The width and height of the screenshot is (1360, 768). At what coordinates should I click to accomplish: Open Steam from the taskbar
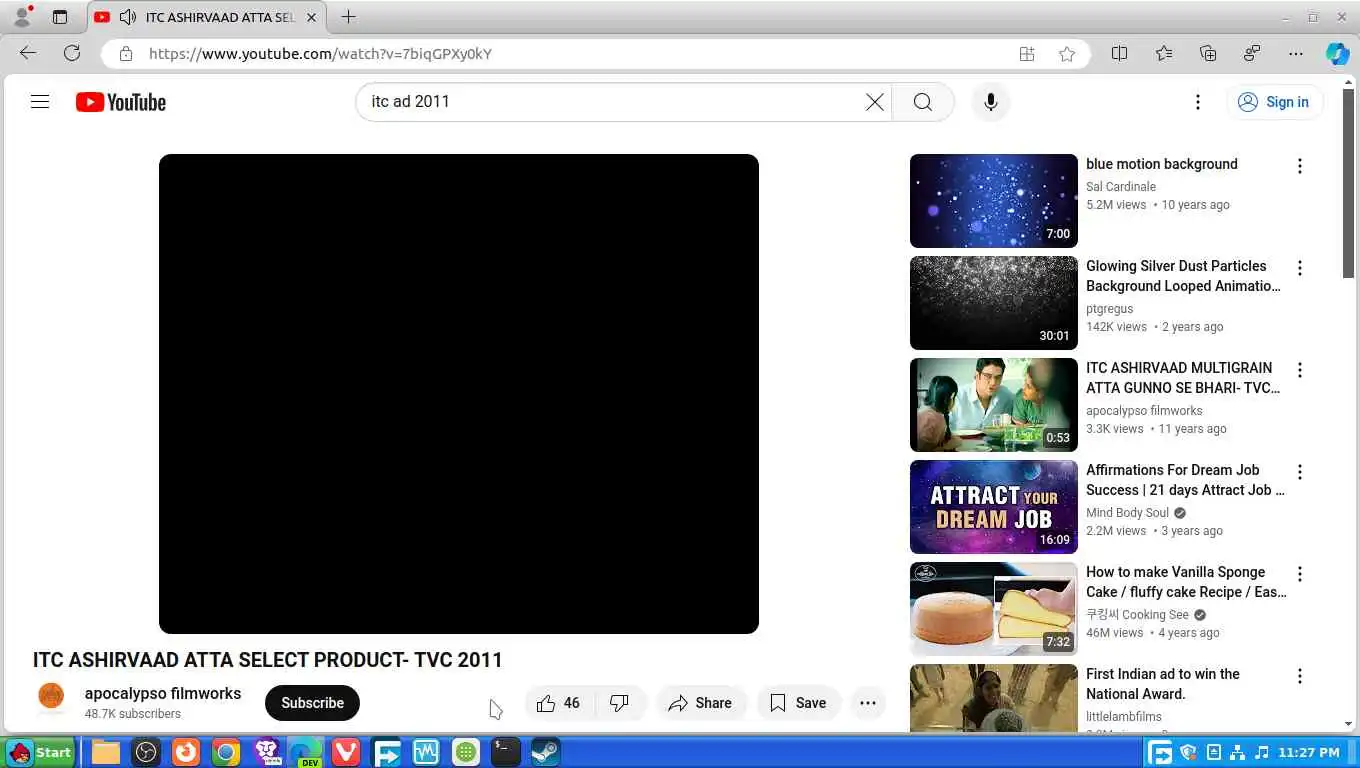(x=545, y=752)
